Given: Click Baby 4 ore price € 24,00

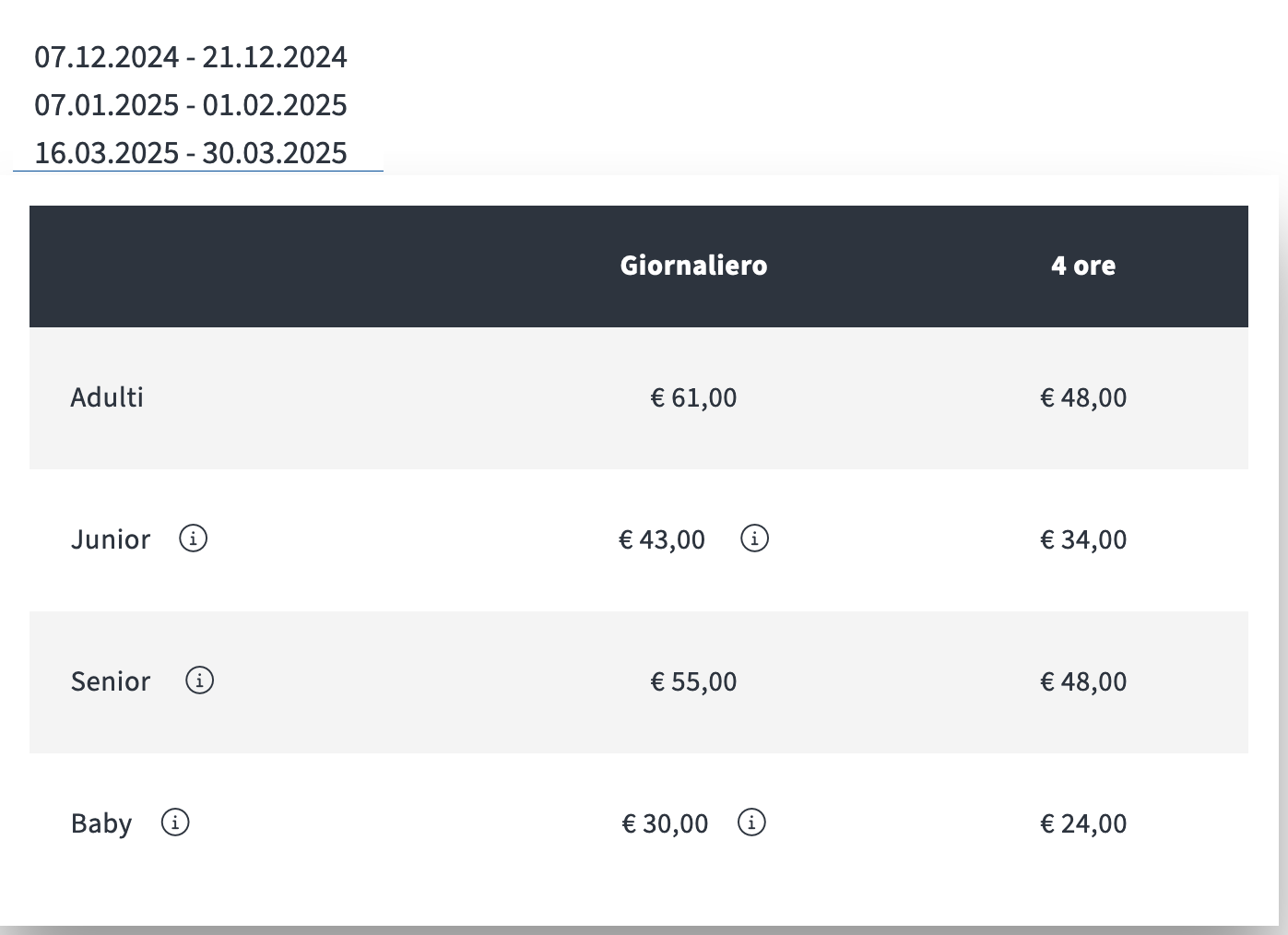Looking at the screenshot, I should point(1083,823).
